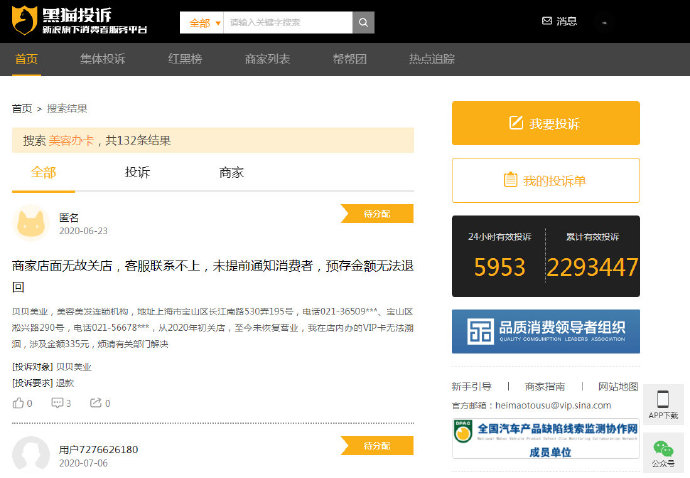Click the 我的投诉单 clipboard icon
The width and height of the screenshot is (690, 478).
(510, 180)
